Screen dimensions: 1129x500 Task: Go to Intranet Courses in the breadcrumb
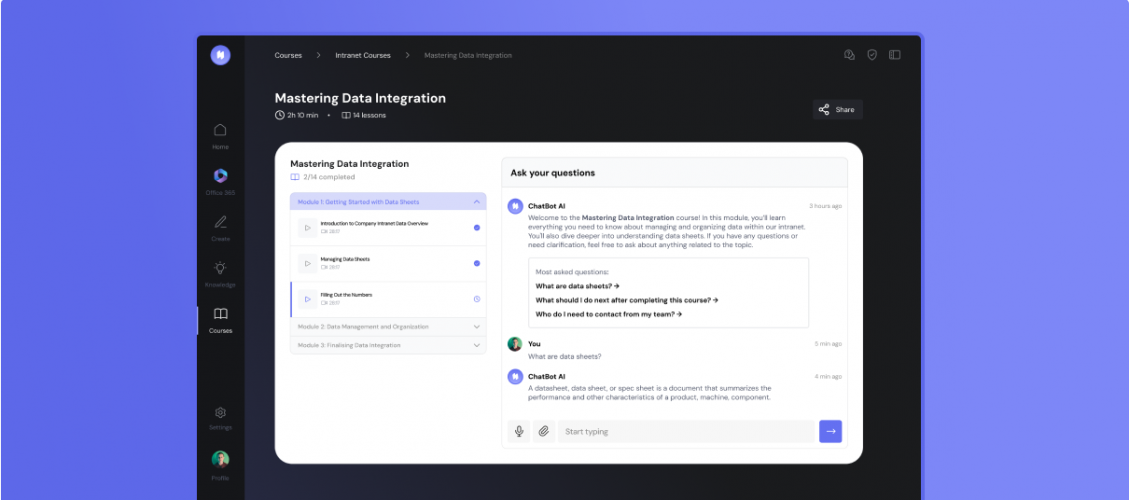coord(363,55)
